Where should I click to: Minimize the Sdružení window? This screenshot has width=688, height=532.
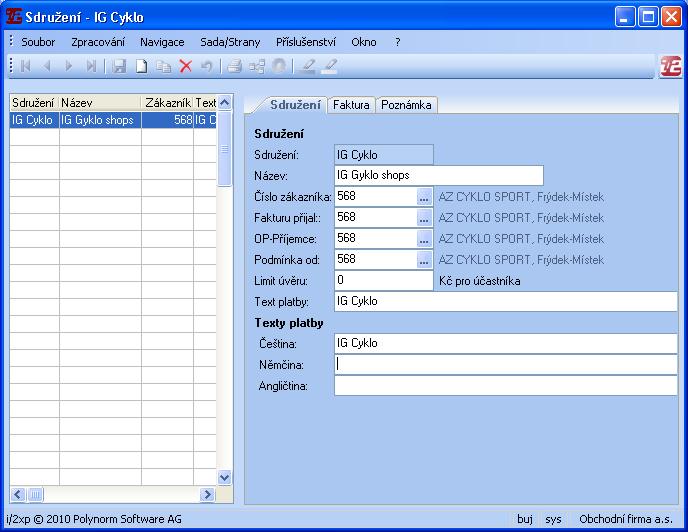click(x=625, y=17)
